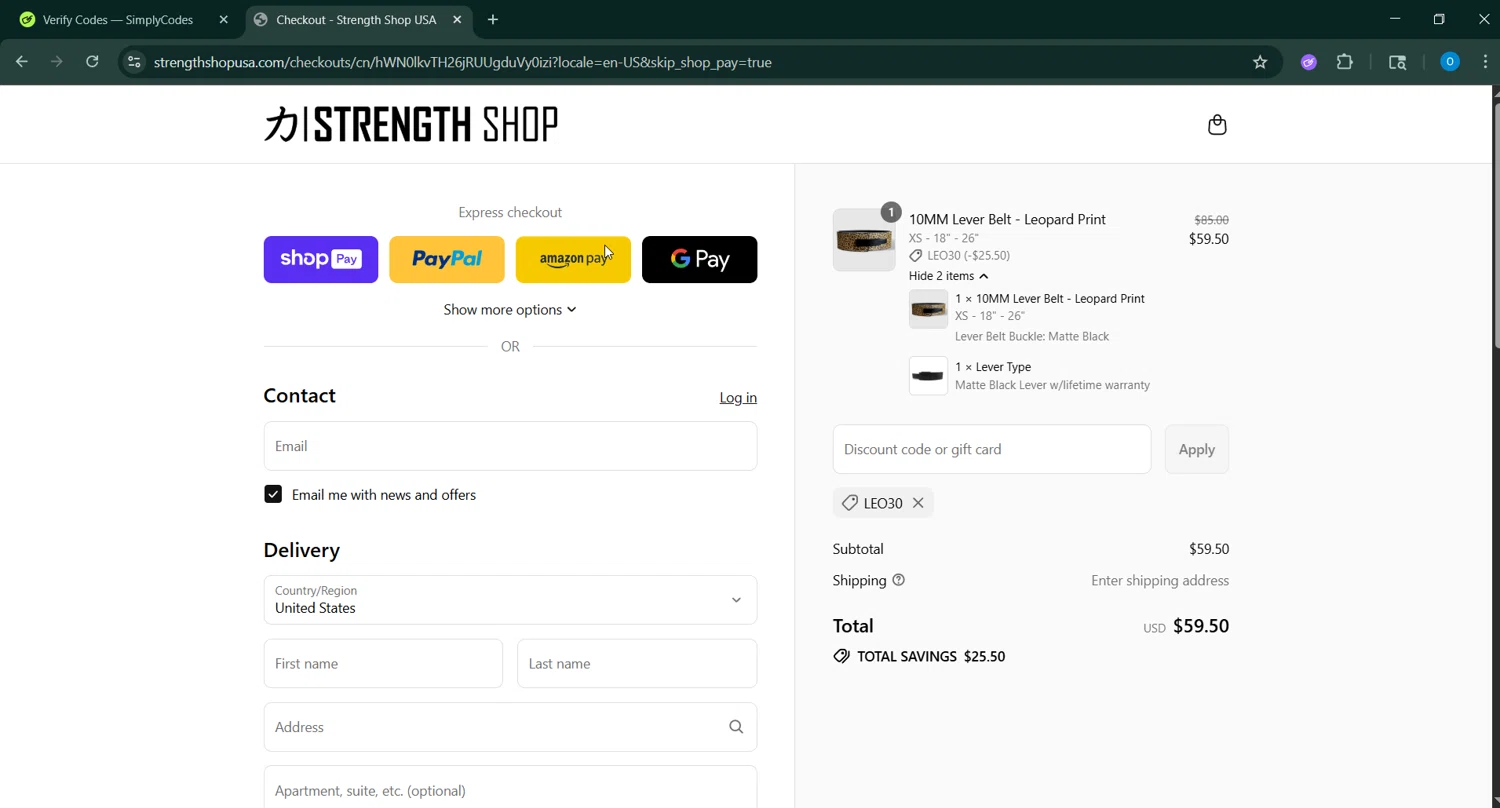Click Discount code or gift card field
The image size is (1500, 808).
click(992, 449)
